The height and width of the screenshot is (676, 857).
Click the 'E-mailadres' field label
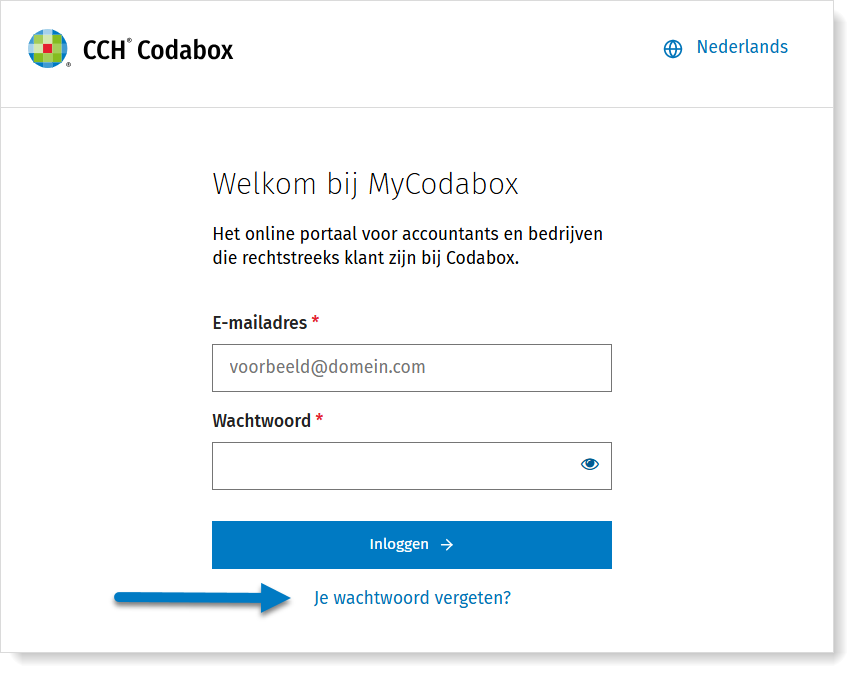point(260,323)
